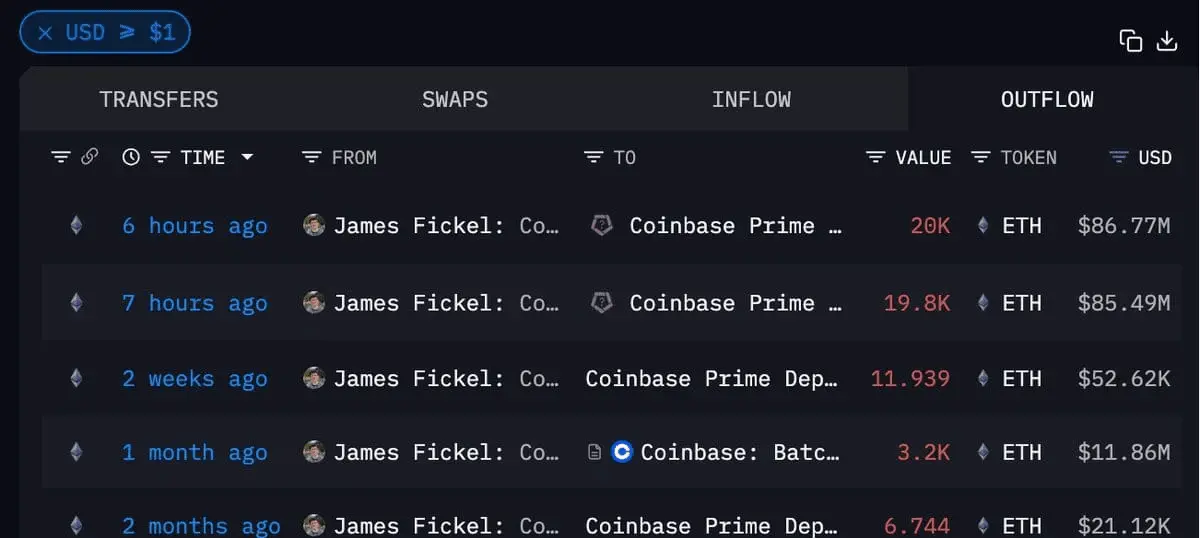This screenshot has height=538, width=1200.
Task: Open the leftmost filter icon in header
Action: coord(61,157)
